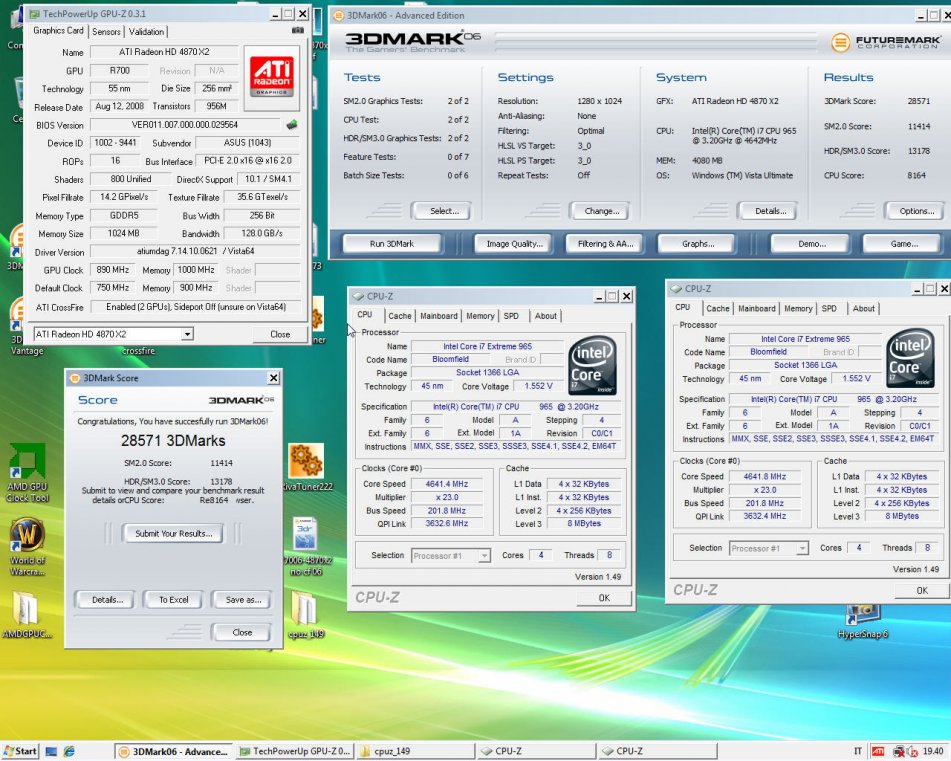Open Graphs in 3DMark06
Viewport: 951px width, 761px height.
(x=697, y=244)
